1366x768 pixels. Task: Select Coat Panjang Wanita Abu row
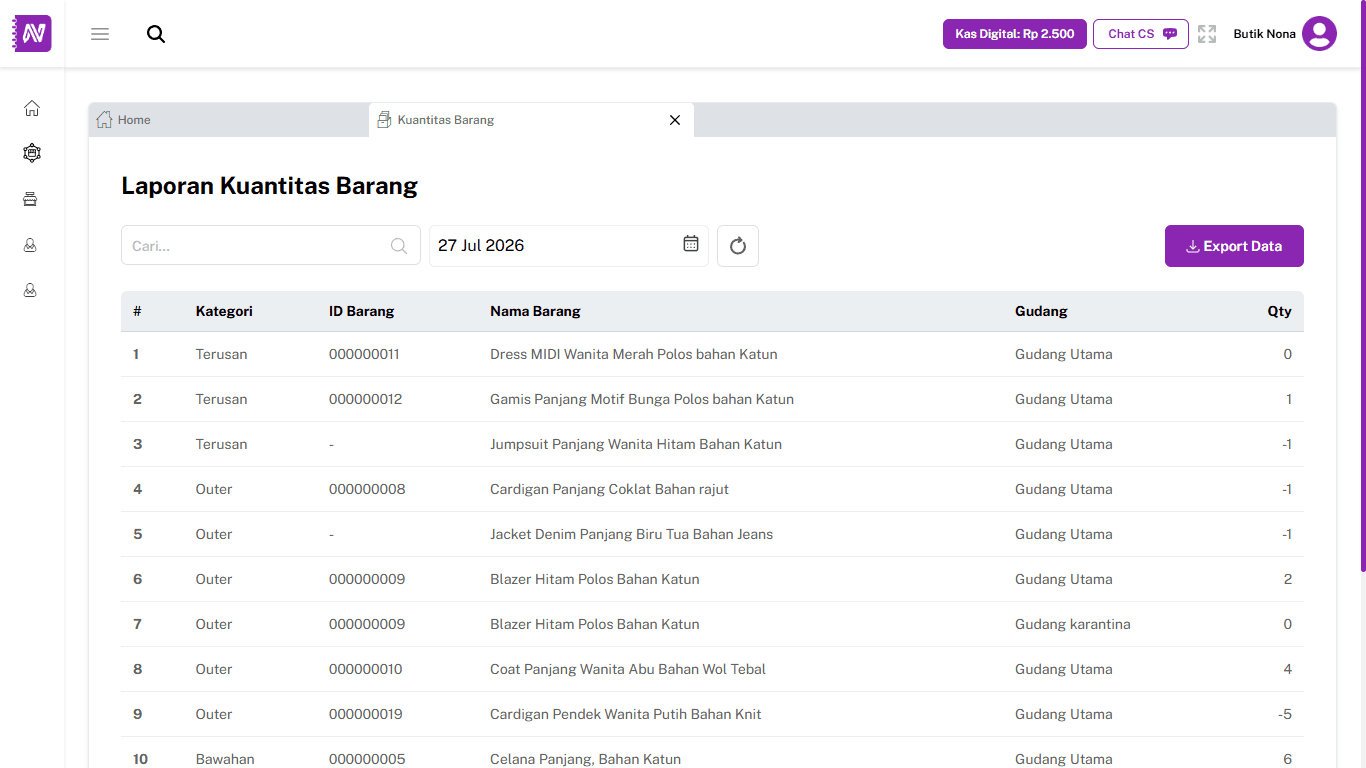coord(712,669)
